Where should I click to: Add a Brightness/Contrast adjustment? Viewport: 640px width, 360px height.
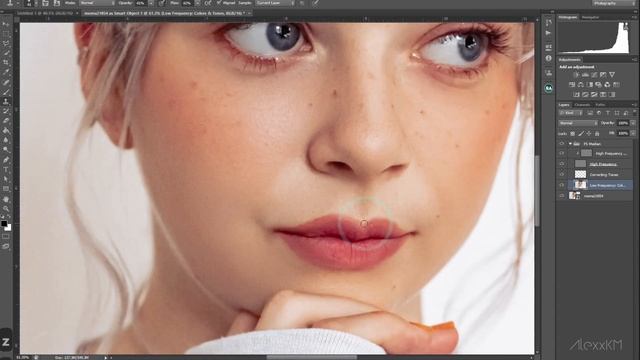(x=576, y=75)
